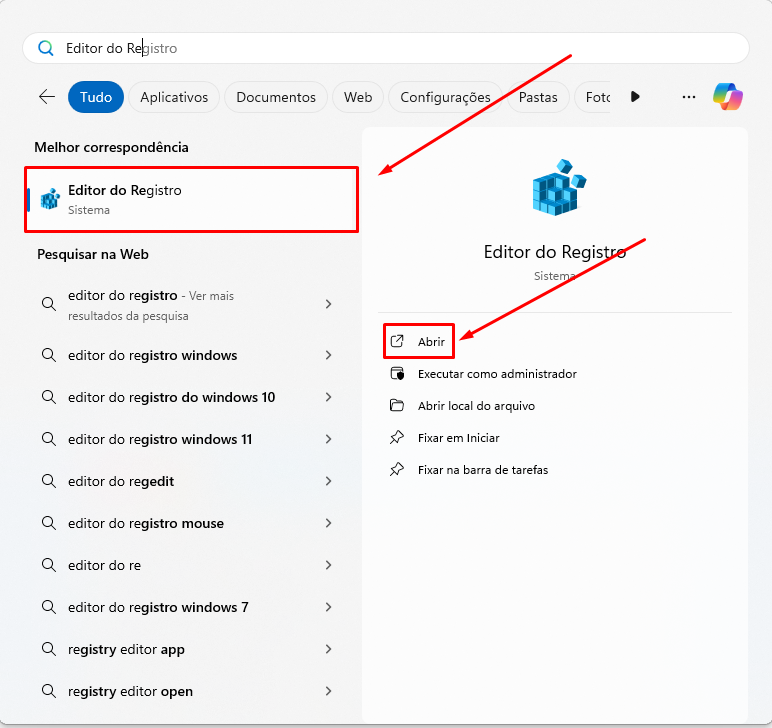Open suggestion editor do re

click(189, 565)
